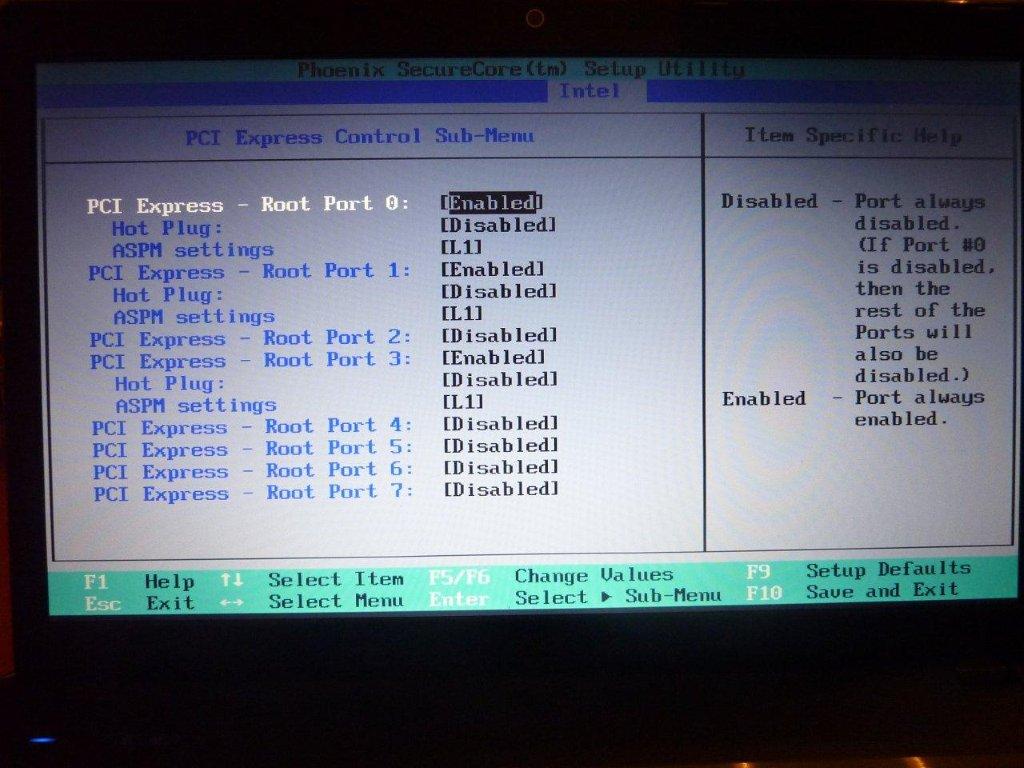This screenshot has height=768, width=1024.
Task: Change Root Port 5 Disabled value
Action: point(502,446)
